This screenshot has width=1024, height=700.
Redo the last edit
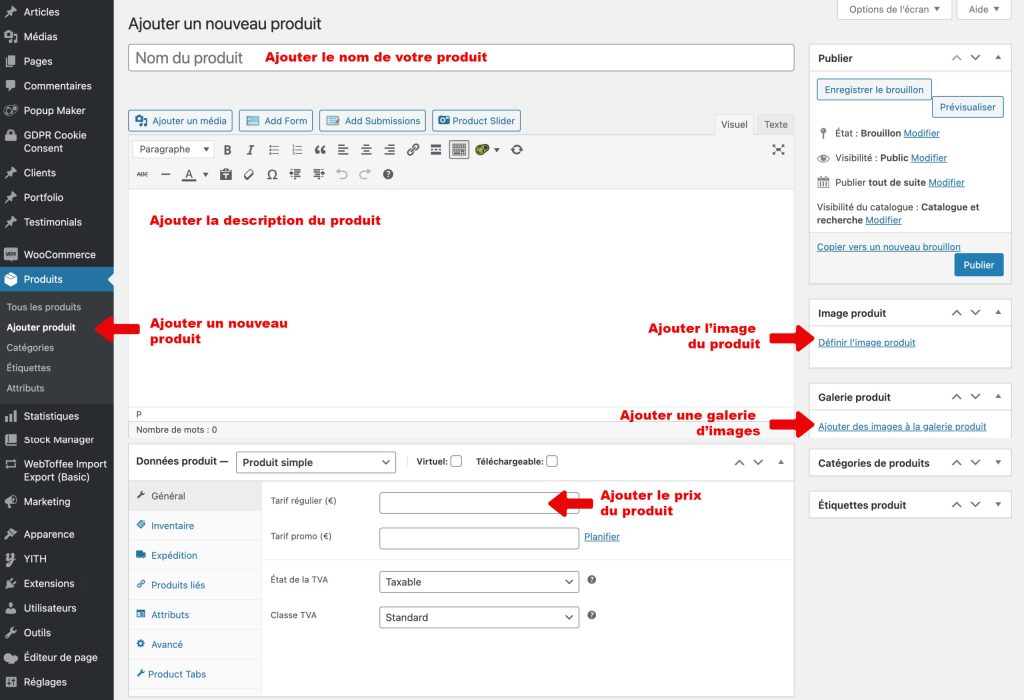point(365,174)
